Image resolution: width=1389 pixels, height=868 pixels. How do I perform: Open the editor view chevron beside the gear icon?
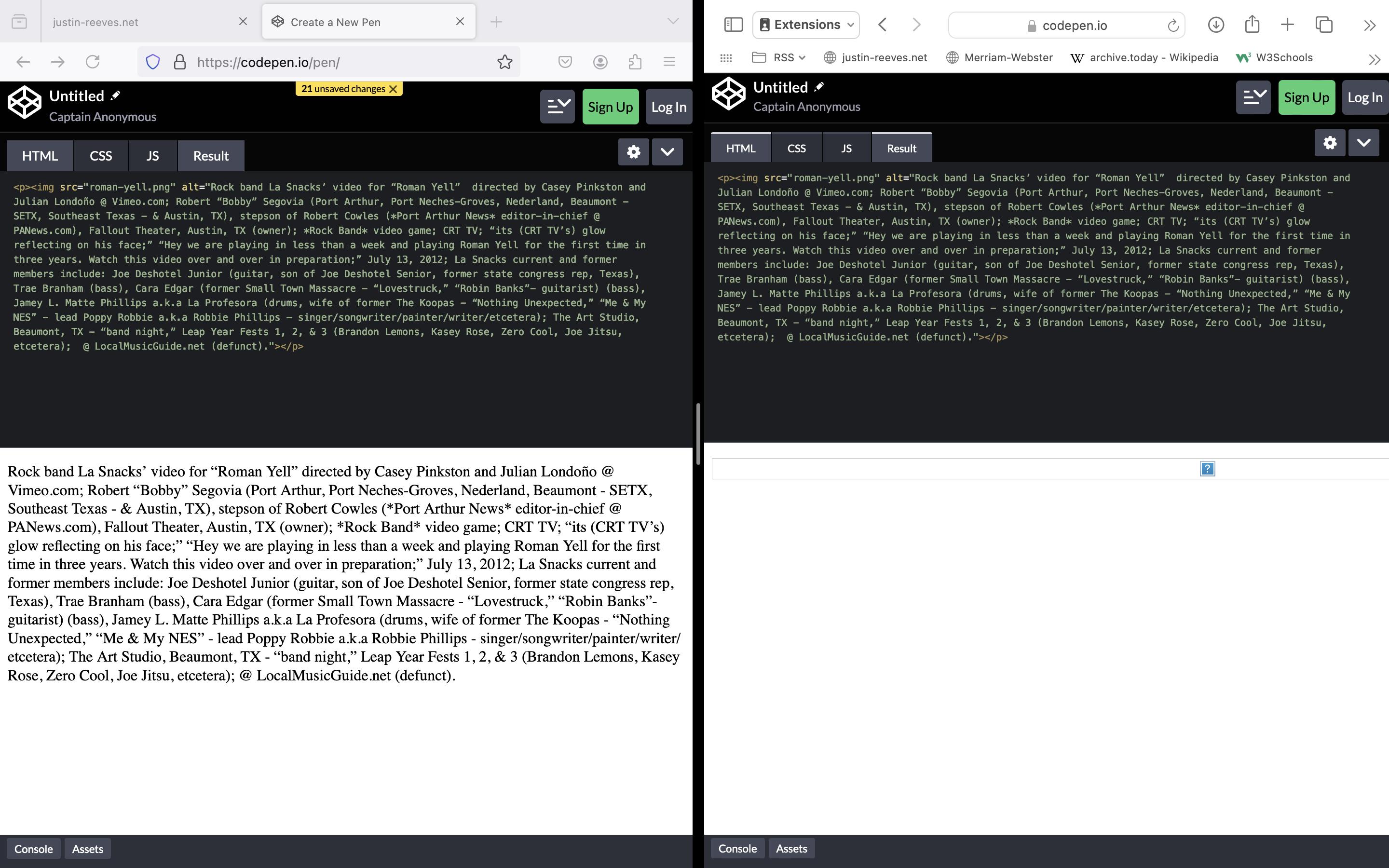point(667,153)
